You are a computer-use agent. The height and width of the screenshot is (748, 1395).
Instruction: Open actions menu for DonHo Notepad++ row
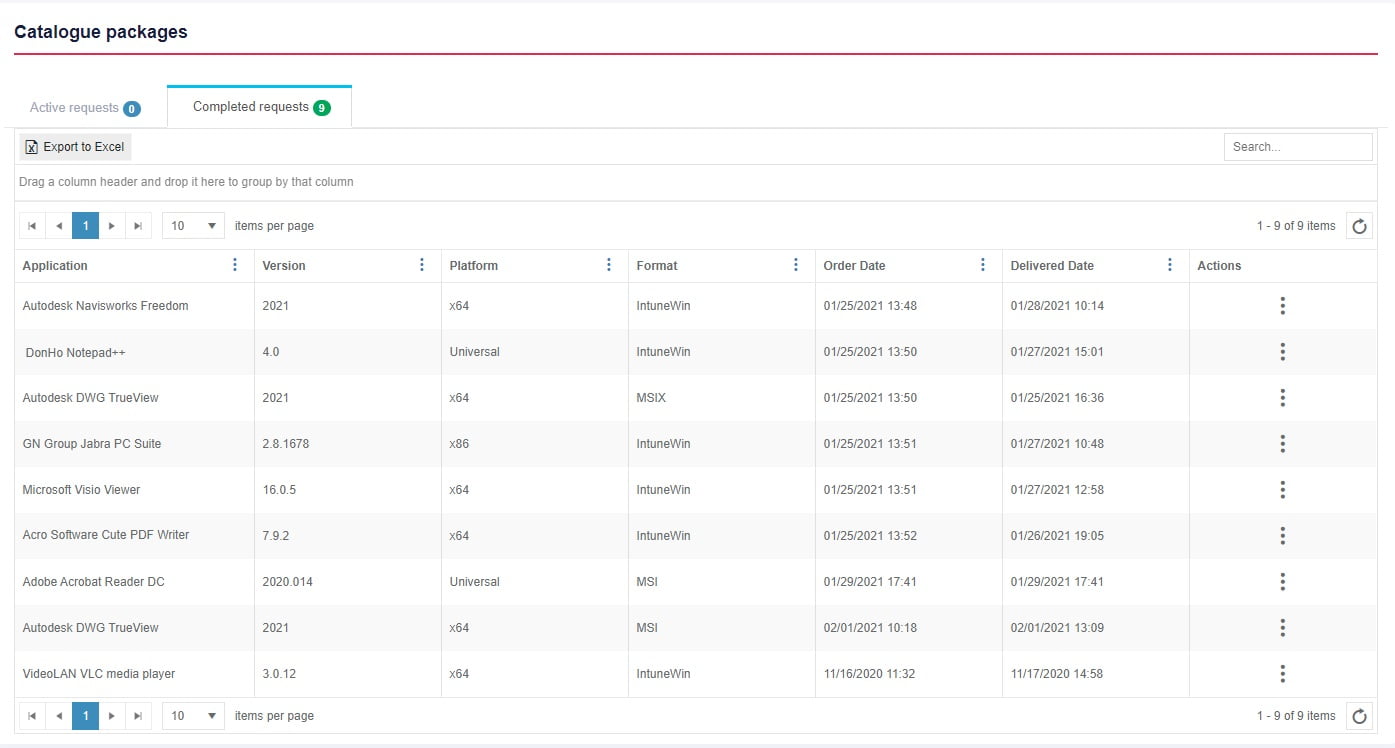(x=1282, y=352)
